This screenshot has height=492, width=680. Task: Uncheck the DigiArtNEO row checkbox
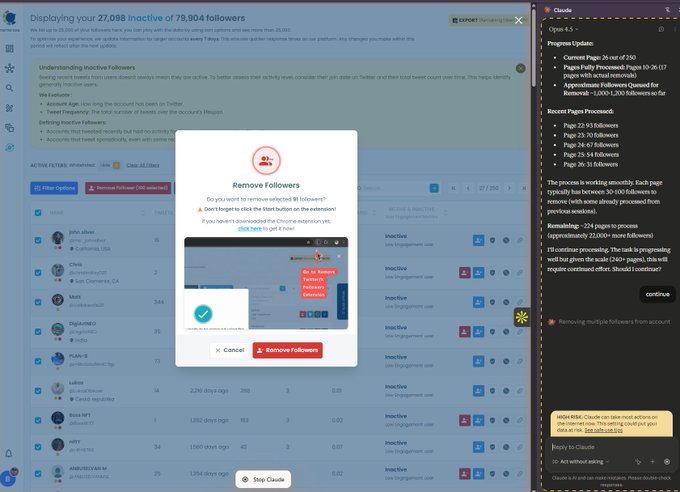click(38, 331)
